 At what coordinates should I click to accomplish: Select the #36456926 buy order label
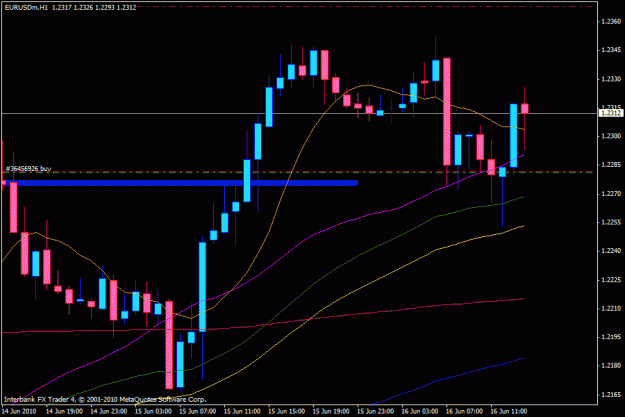(28, 169)
